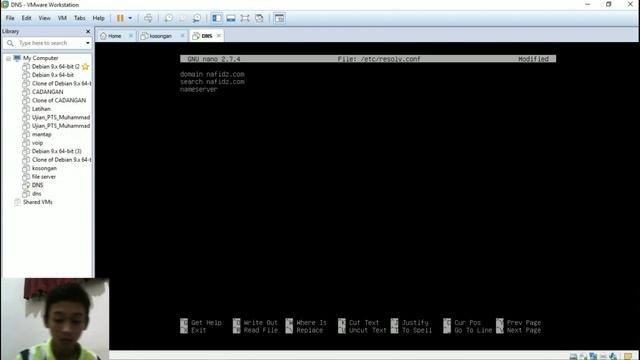Click the nameserver line in nano
Image resolution: width=640 pixels, height=360 pixels.
[198, 89]
